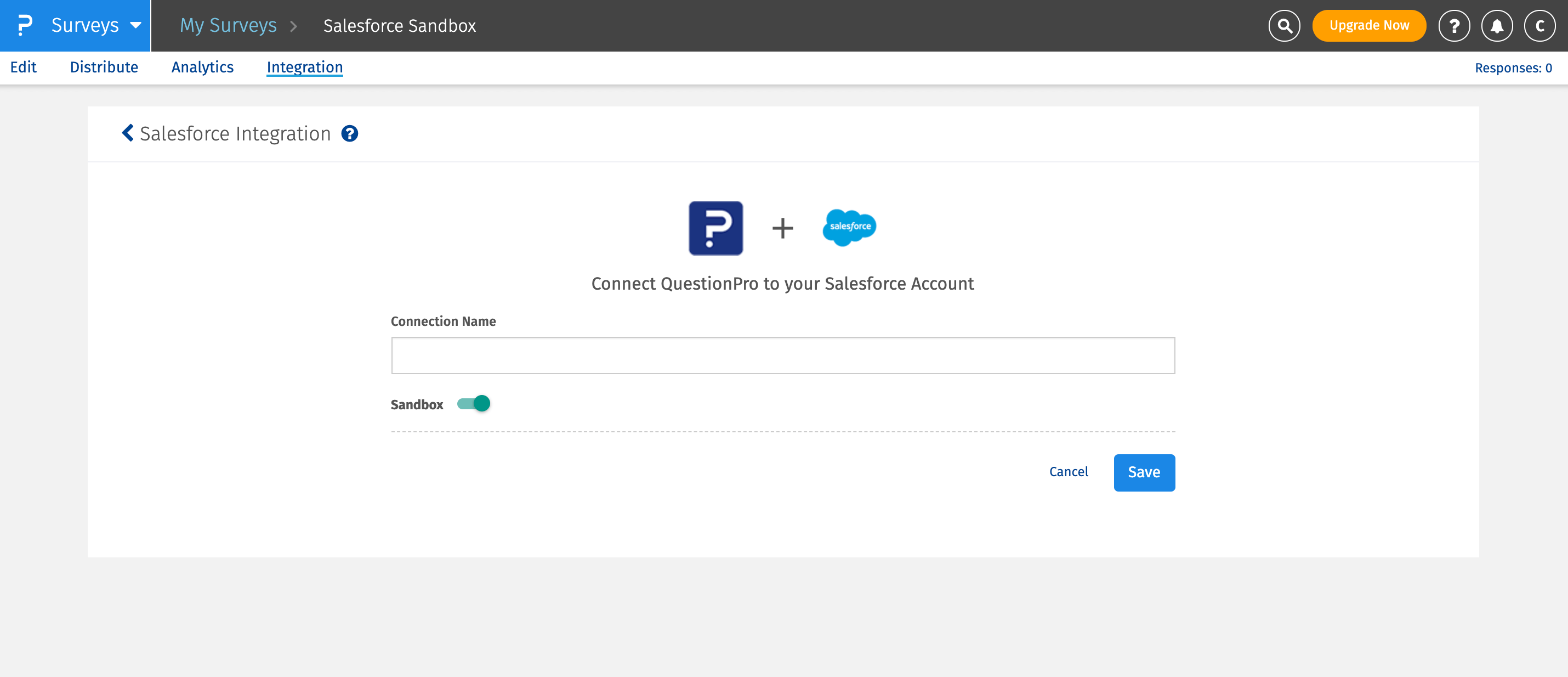This screenshot has height=677, width=1568.
Task: Select the Analytics tab
Action: point(203,67)
